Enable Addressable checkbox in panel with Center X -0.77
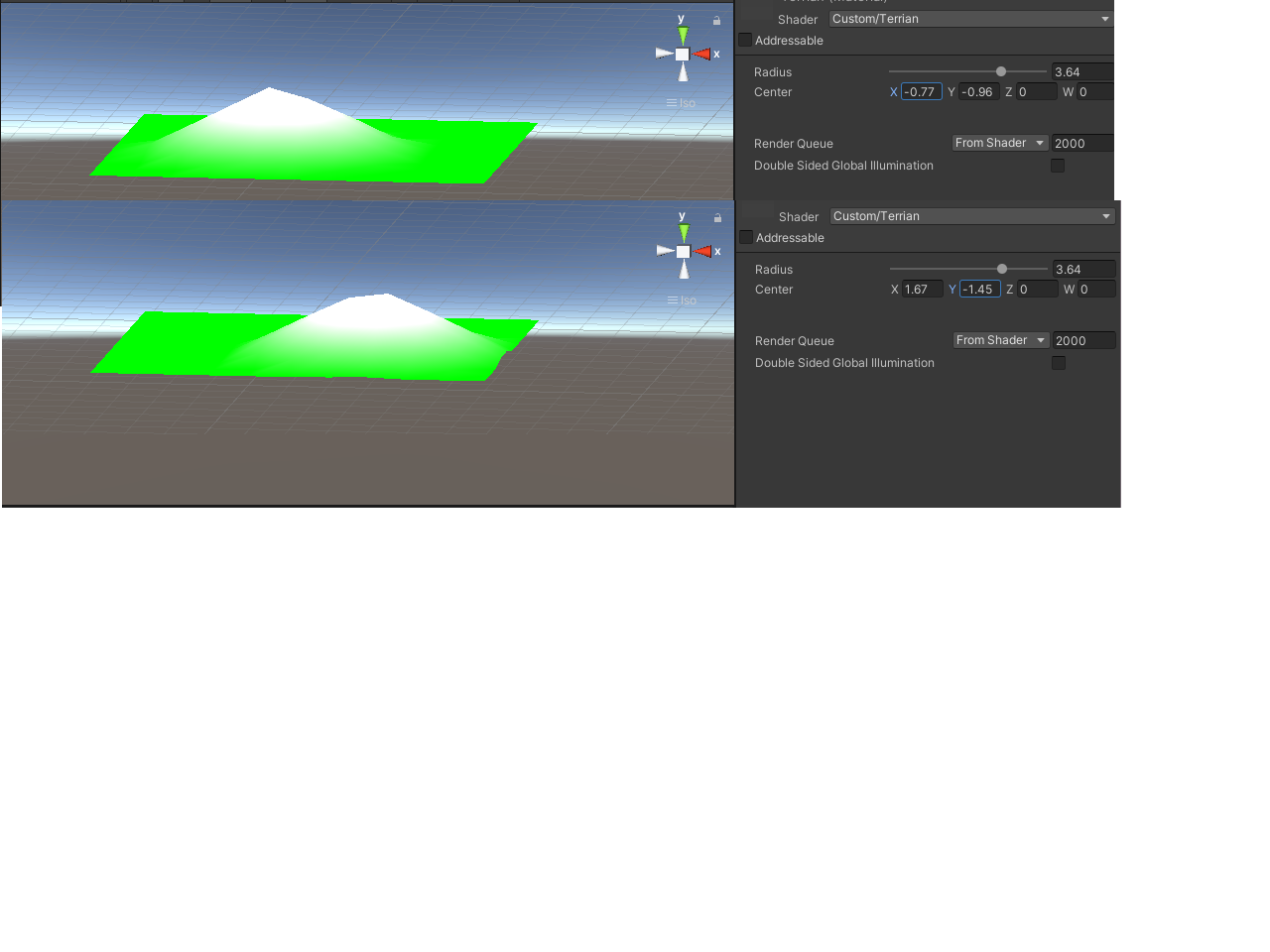1270x952 pixels. (x=745, y=40)
